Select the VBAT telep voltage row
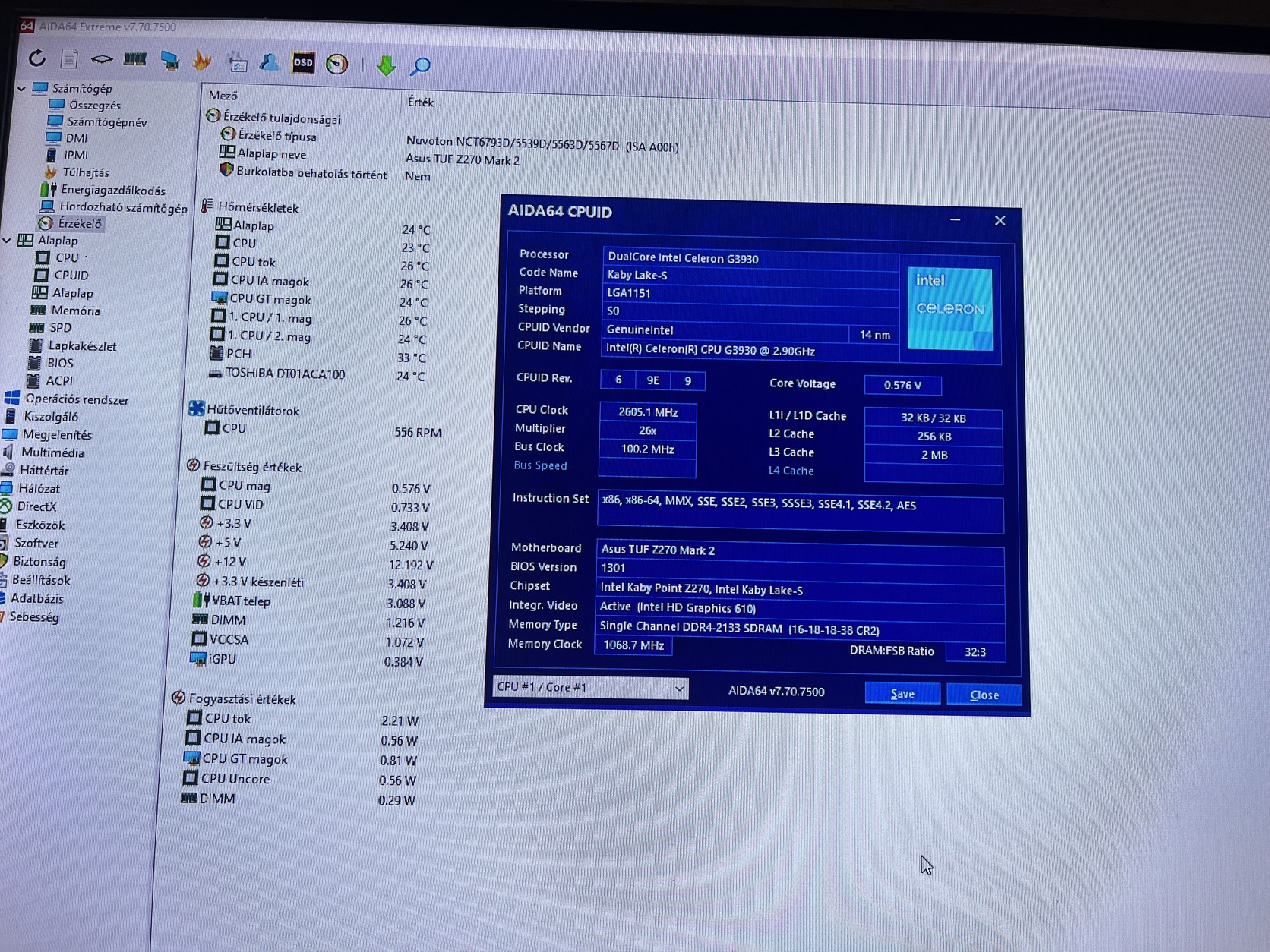 (x=309, y=602)
